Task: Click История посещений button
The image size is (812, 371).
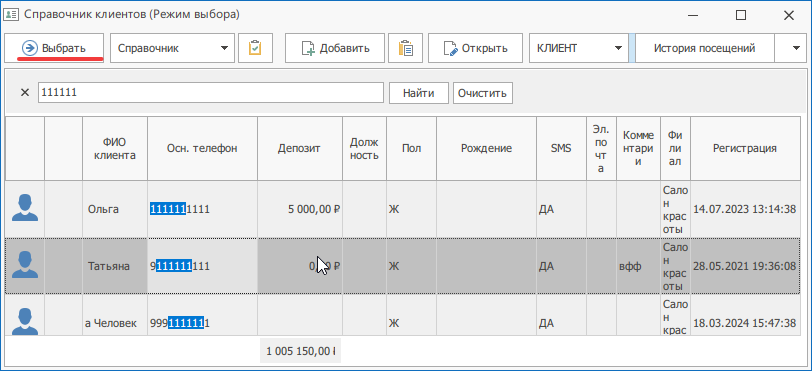Action: tap(704, 48)
